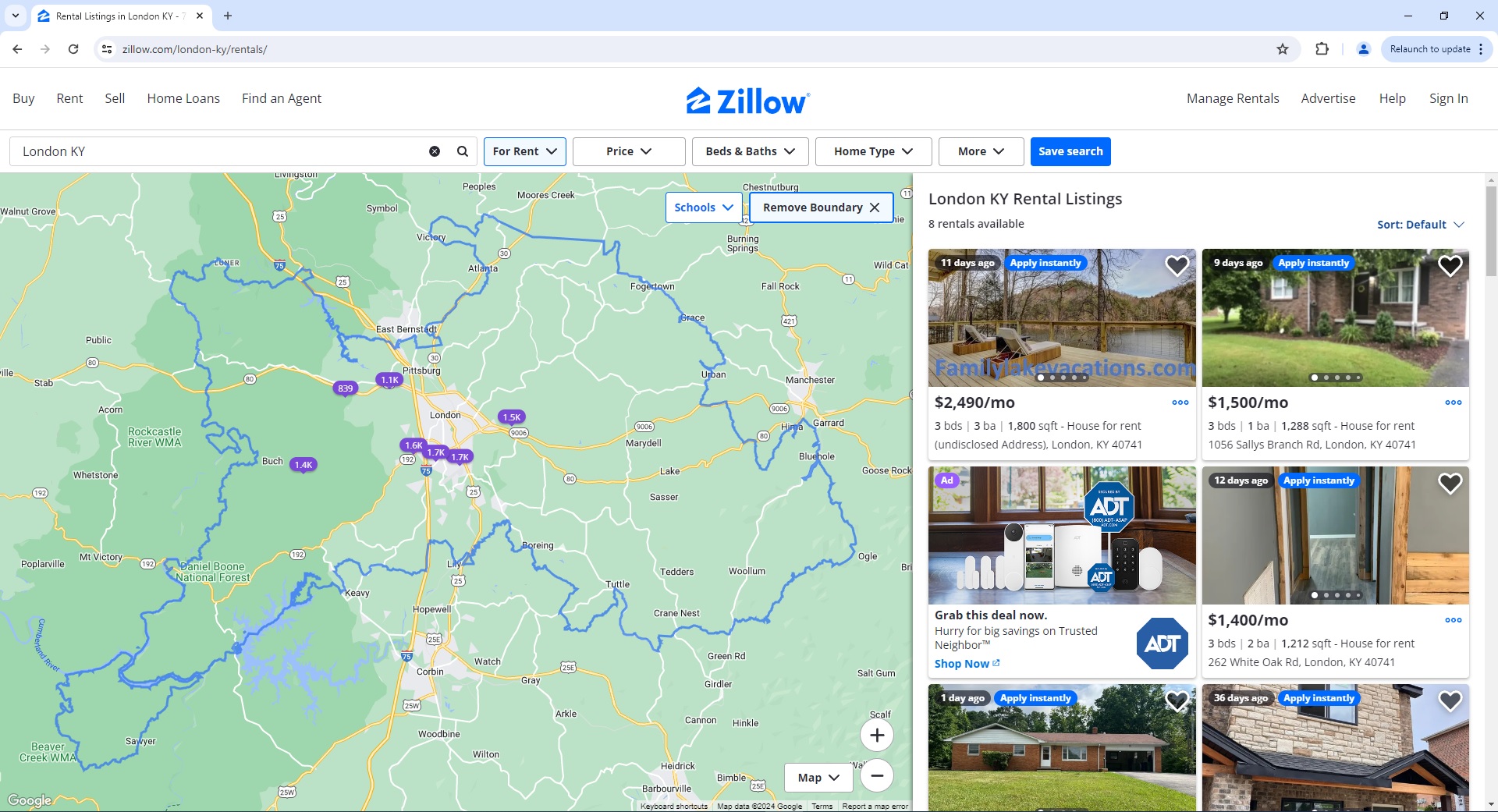Click the browser profile icon
Image resolution: width=1498 pixels, height=812 pixels.
(x=1363, y=48)
